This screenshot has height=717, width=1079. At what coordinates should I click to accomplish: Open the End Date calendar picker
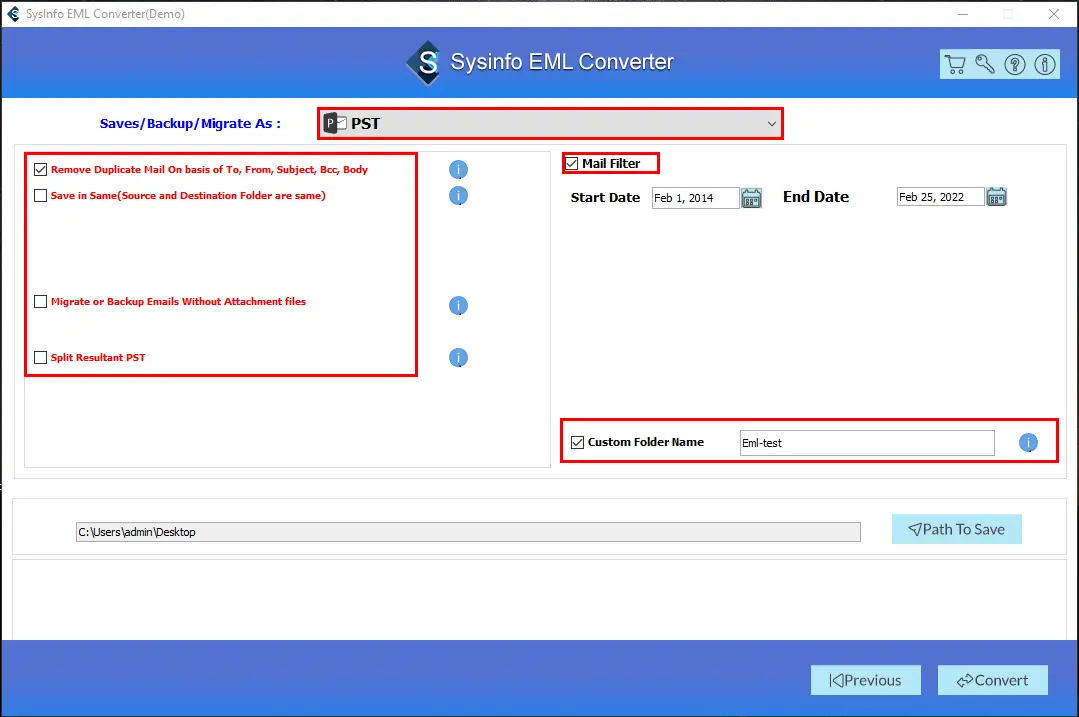[996, 197]
